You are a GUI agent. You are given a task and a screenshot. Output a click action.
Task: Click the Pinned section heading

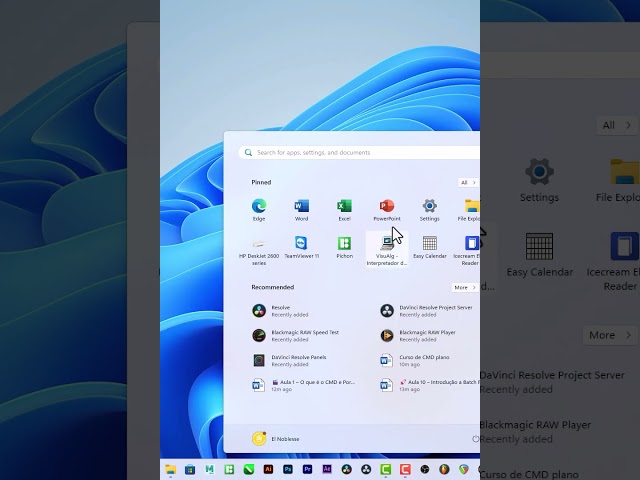tap(261, 182)
